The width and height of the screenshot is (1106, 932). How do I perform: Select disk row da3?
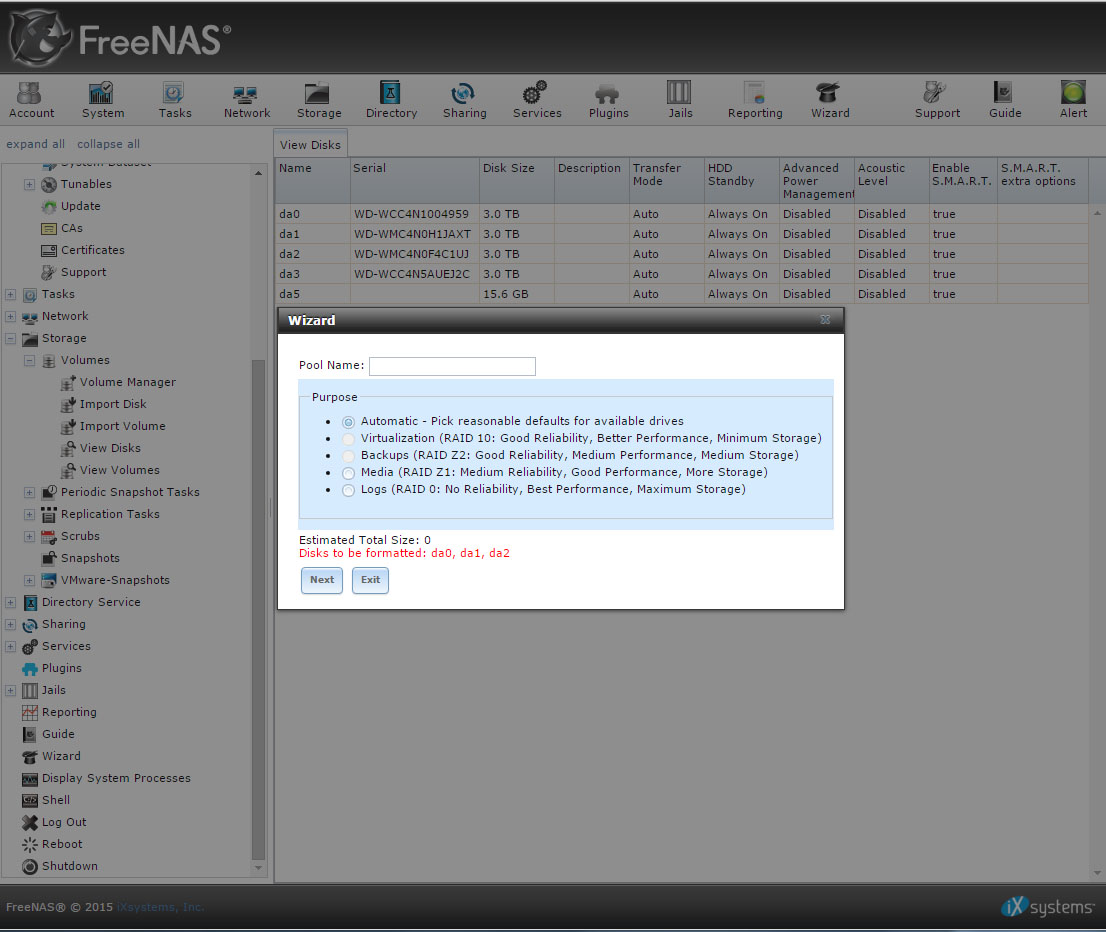(681, 274)
